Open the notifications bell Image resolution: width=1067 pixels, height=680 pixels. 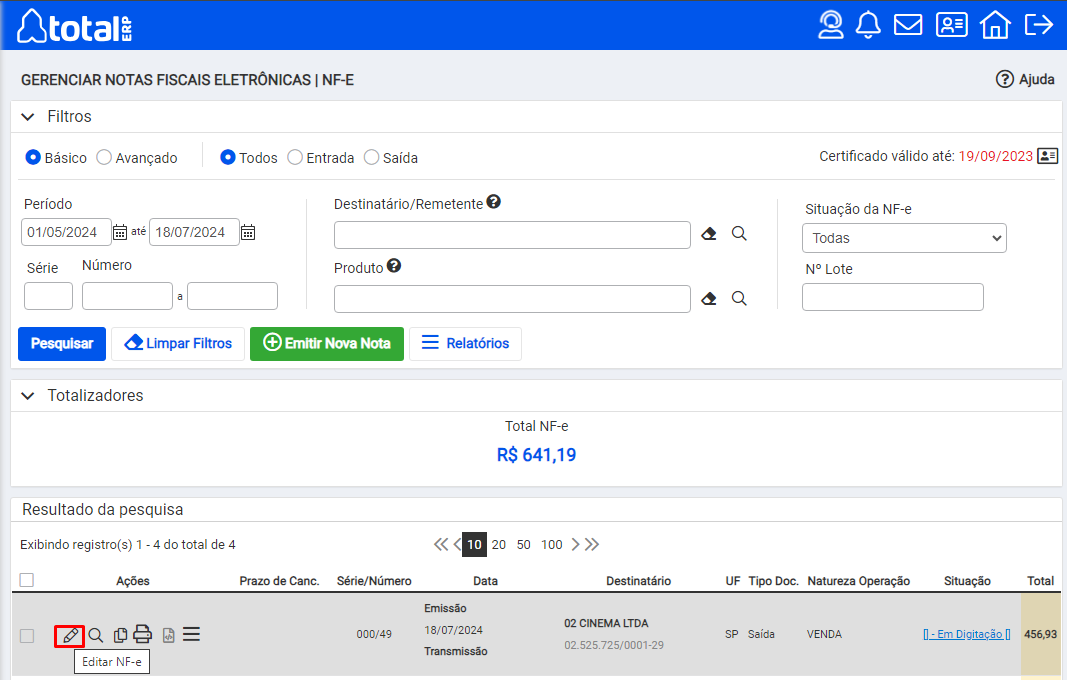pyautogui.click(x=868, y=25)
